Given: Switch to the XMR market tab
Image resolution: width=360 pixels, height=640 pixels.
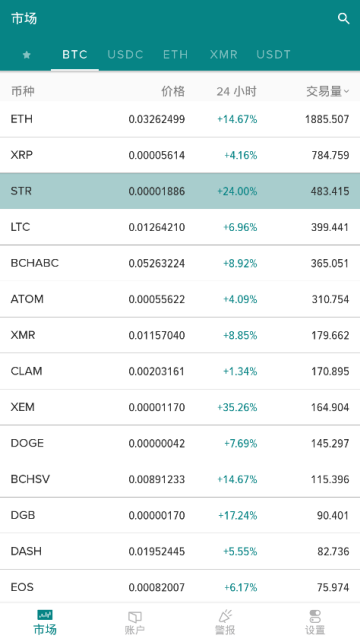Looking at the screenshot, I should pos(224,55).
